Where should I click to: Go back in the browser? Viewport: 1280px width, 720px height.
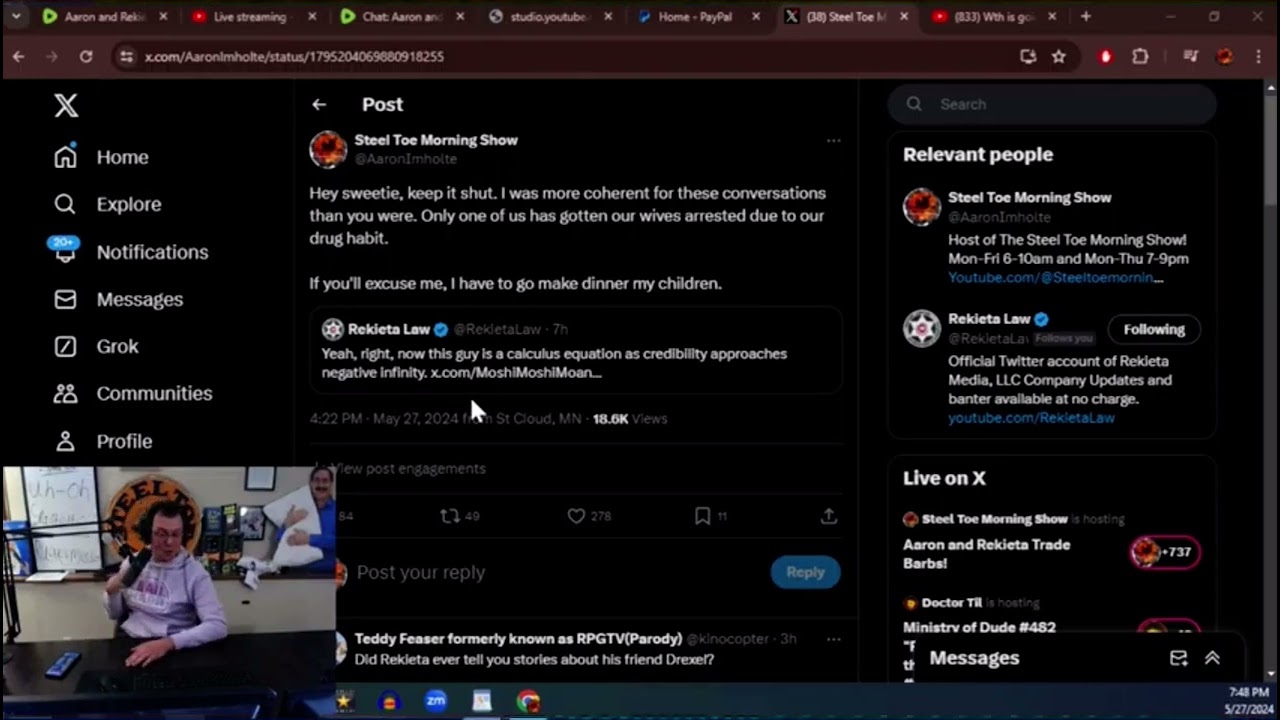pos(19,57)
